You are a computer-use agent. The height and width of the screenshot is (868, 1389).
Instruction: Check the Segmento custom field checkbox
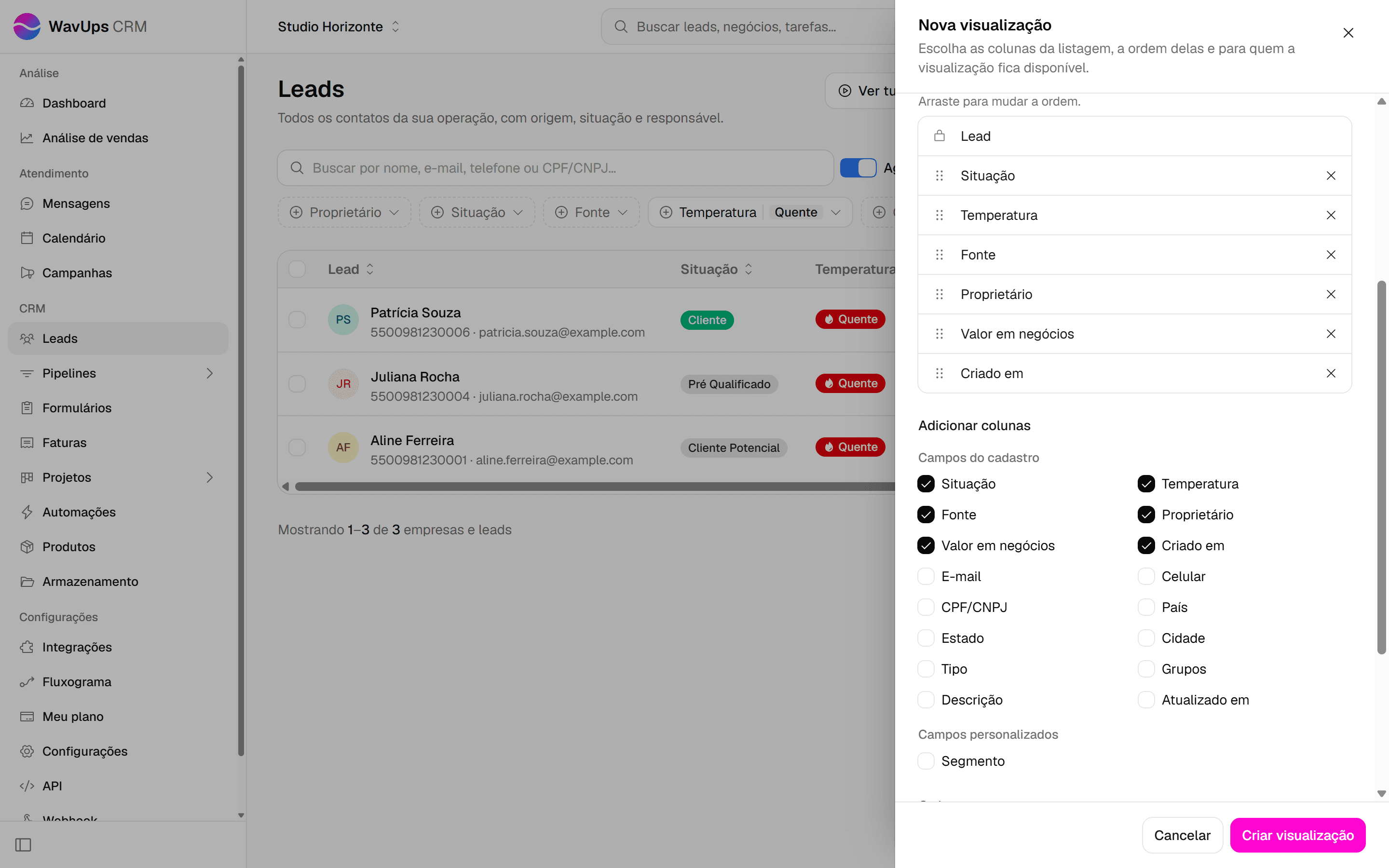click(926, 761)
